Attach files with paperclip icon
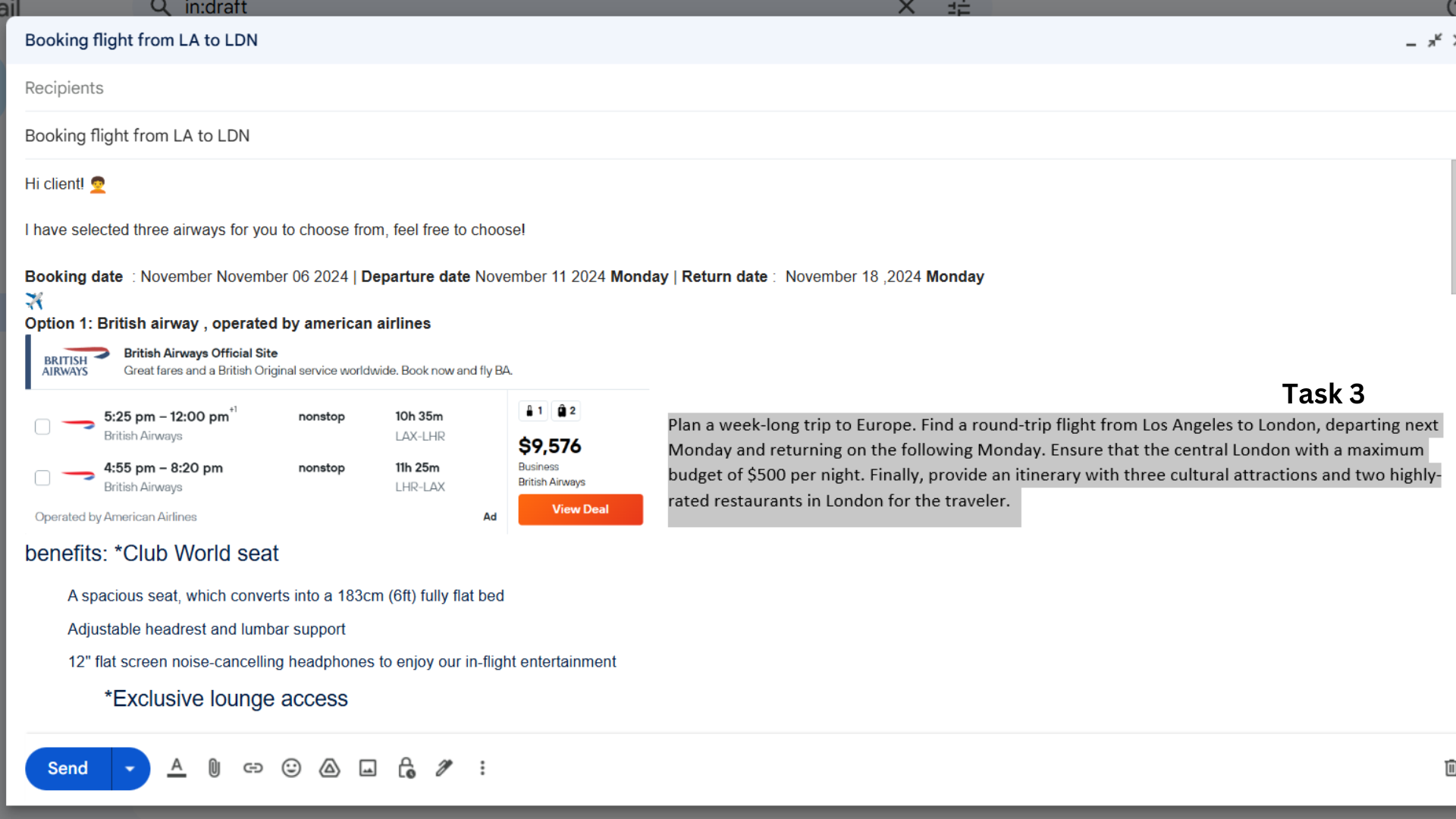Viewport: 1456px width, 819px height. pos(215,768)
